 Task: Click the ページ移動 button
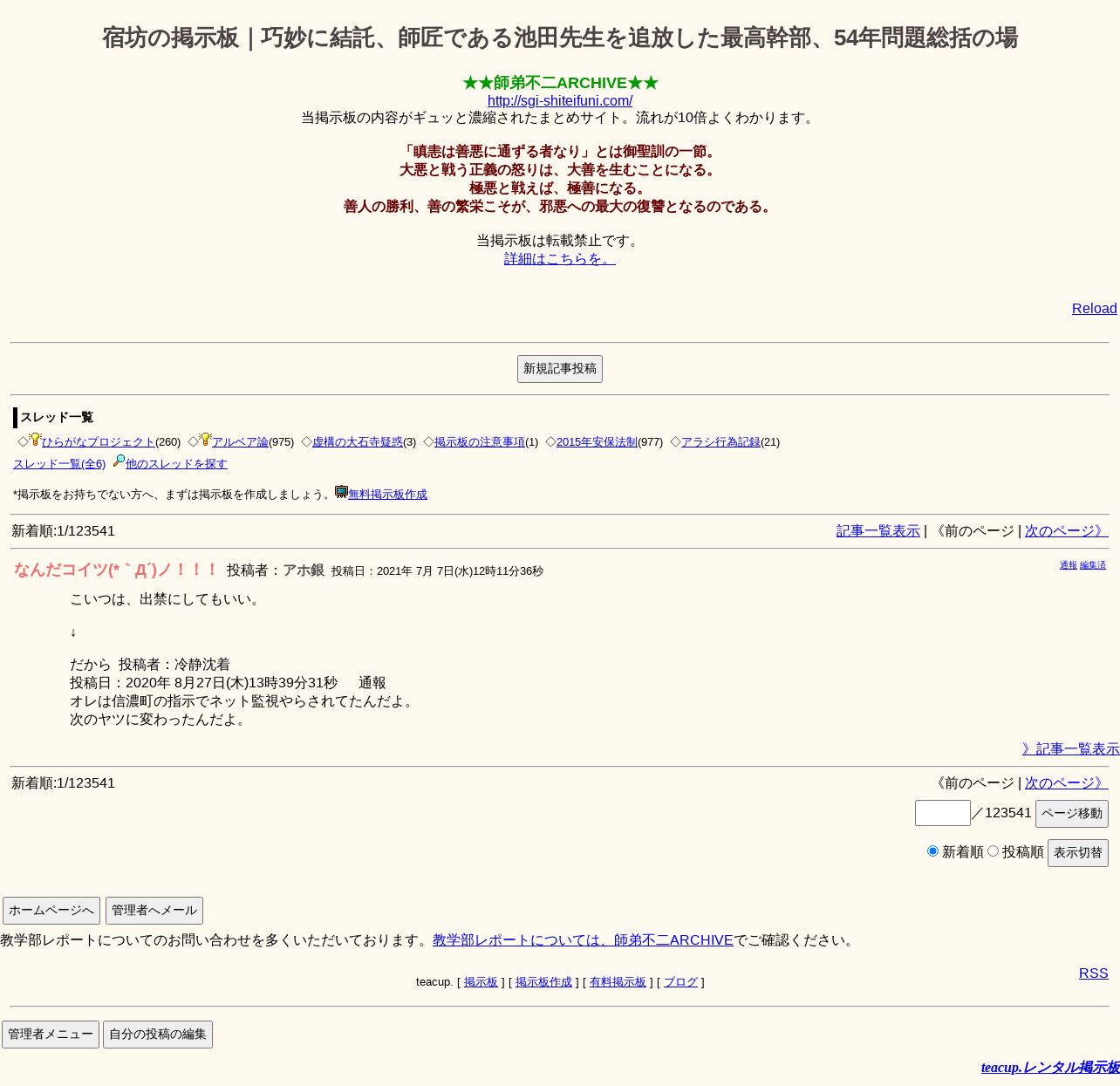tap(1072, 814)
